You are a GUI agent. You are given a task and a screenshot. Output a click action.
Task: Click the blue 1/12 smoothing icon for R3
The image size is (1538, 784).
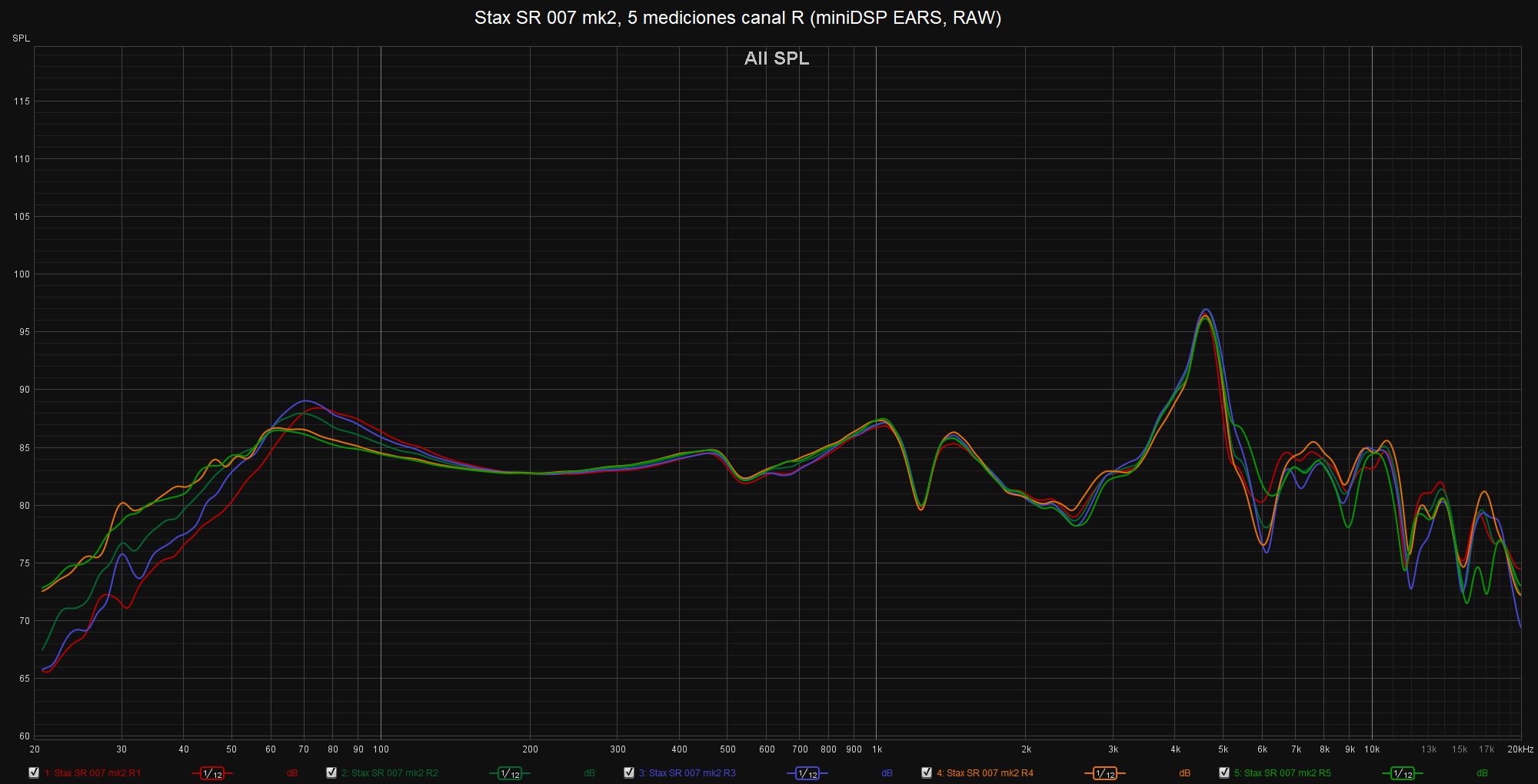[807, 773]
